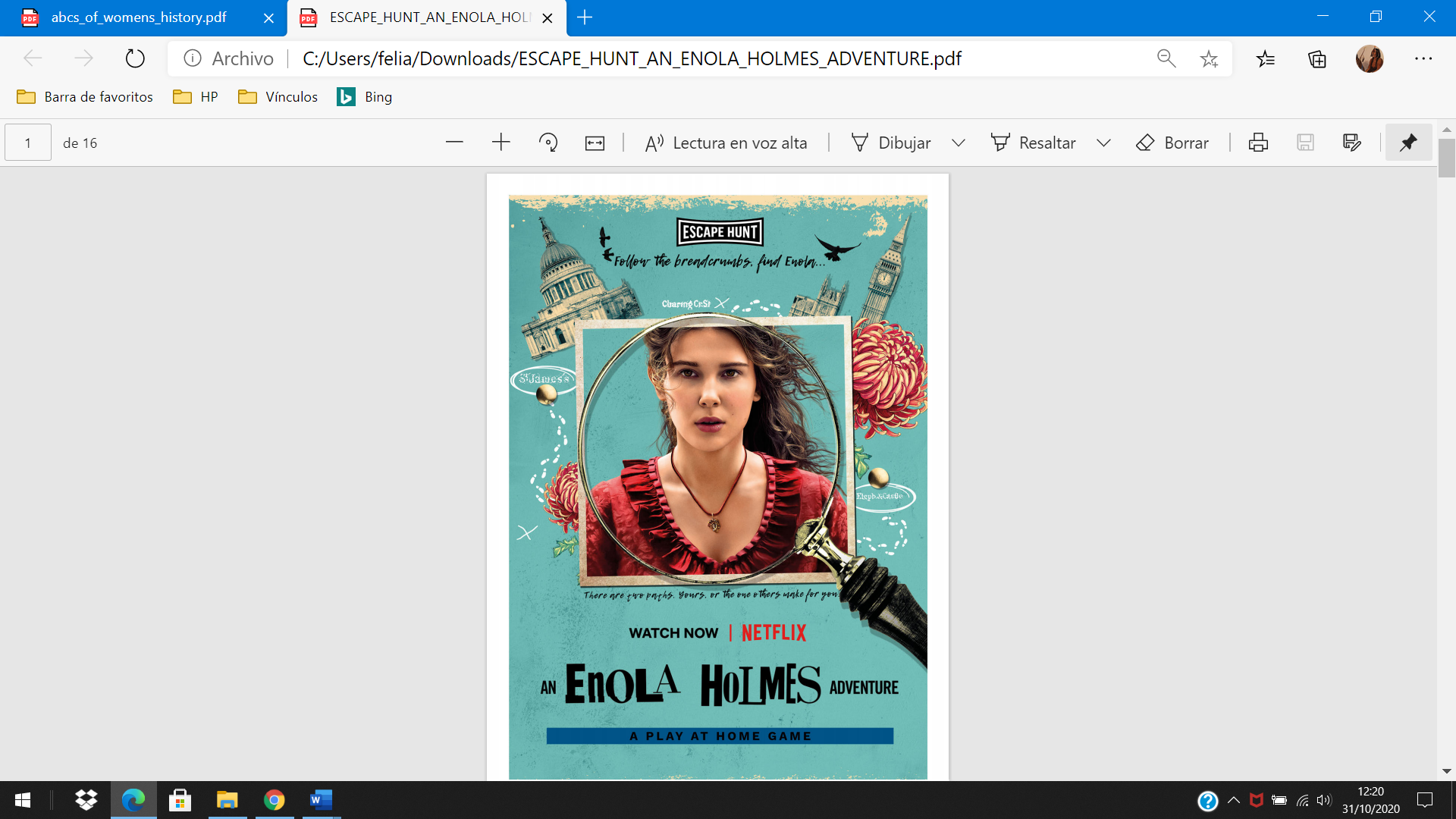Print the PDF document
The image size is (1456, 819).
1258,143
